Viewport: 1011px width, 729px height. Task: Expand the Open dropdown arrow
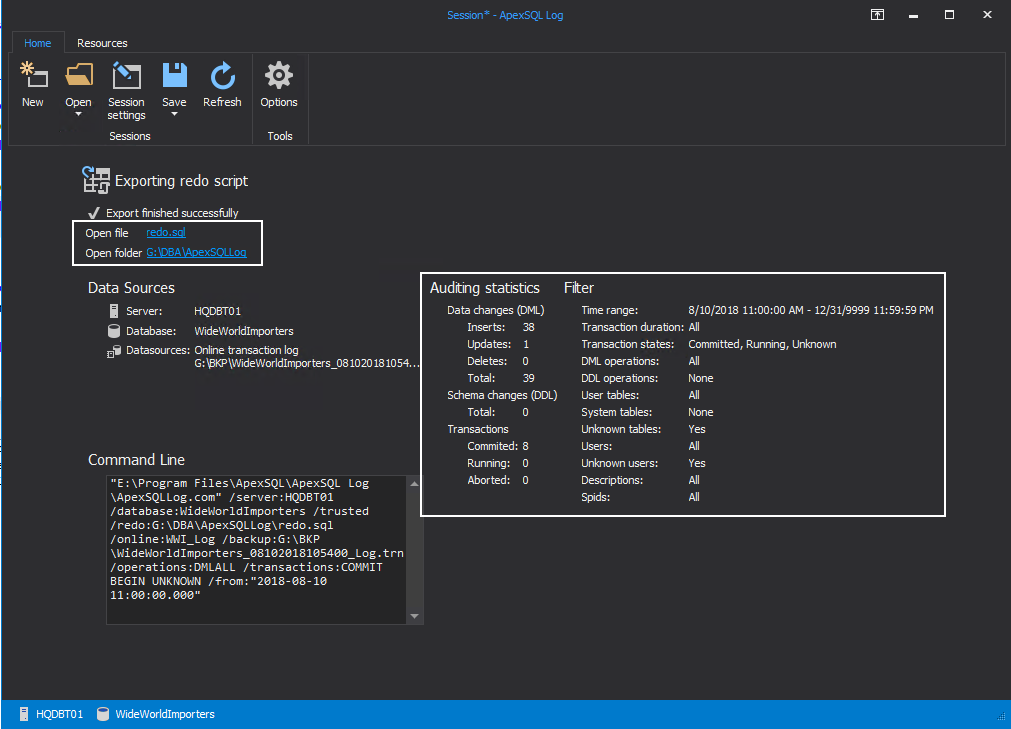pyautogui.click(x=78, y=114)
